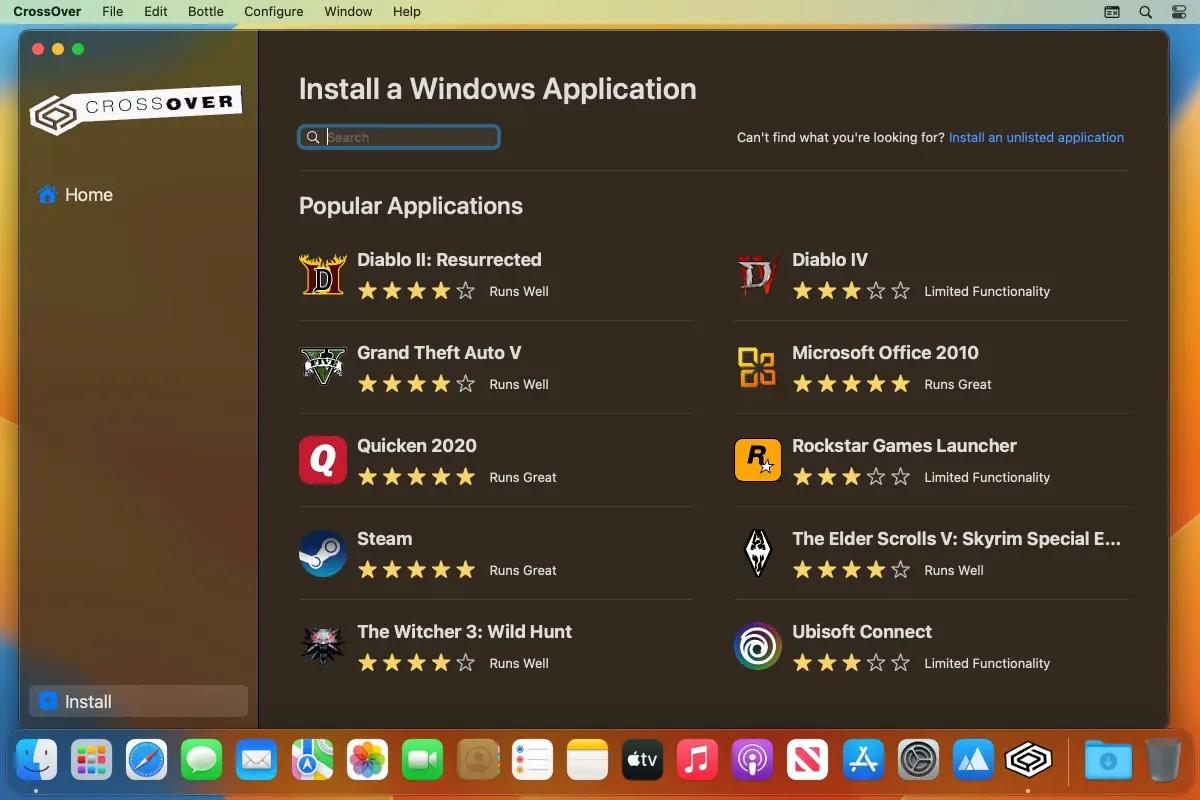
Task: Select the Ubisoft Connect title
Action: click(x=862, y=631)
